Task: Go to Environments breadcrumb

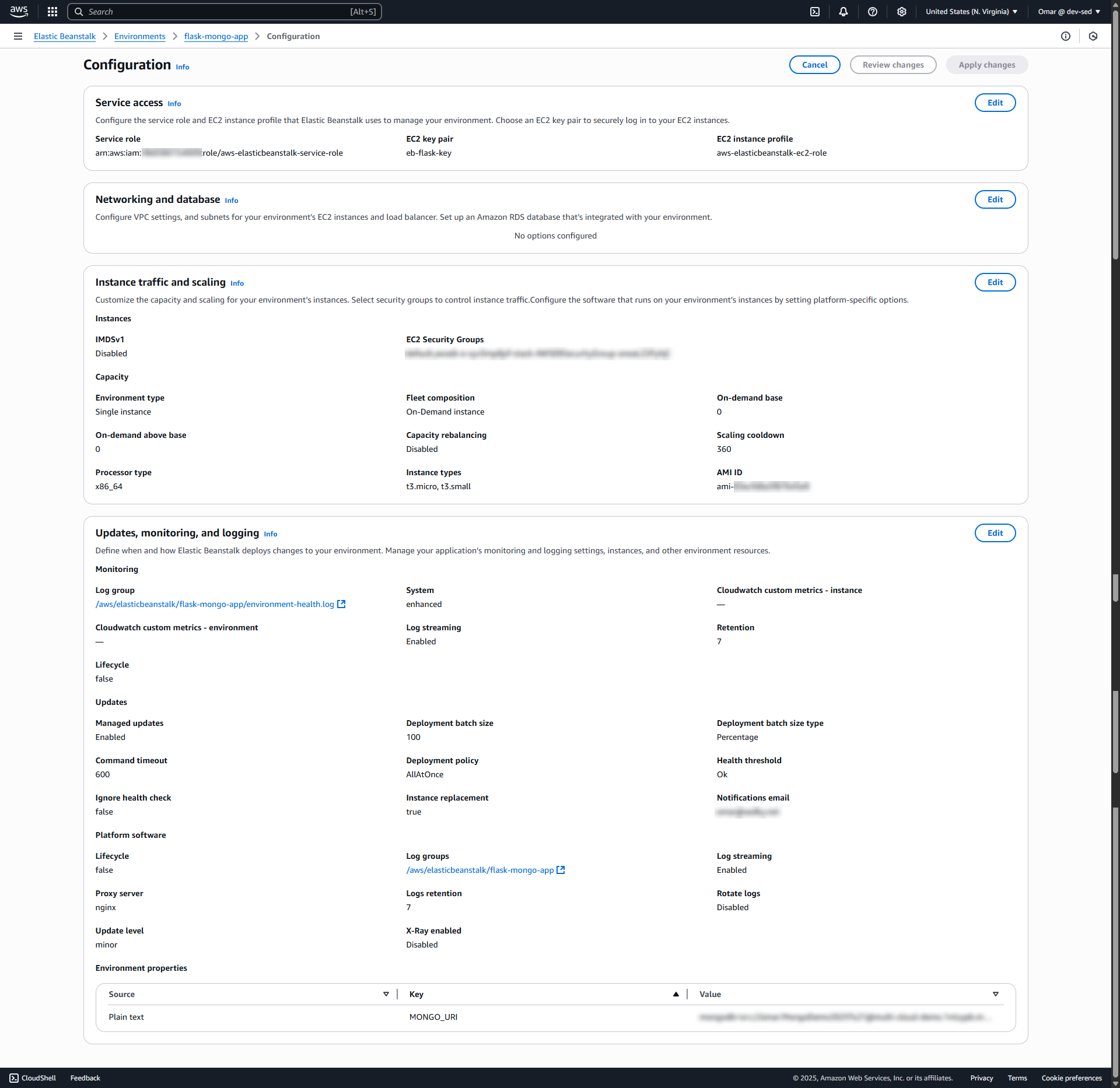Action: point(140,36)
